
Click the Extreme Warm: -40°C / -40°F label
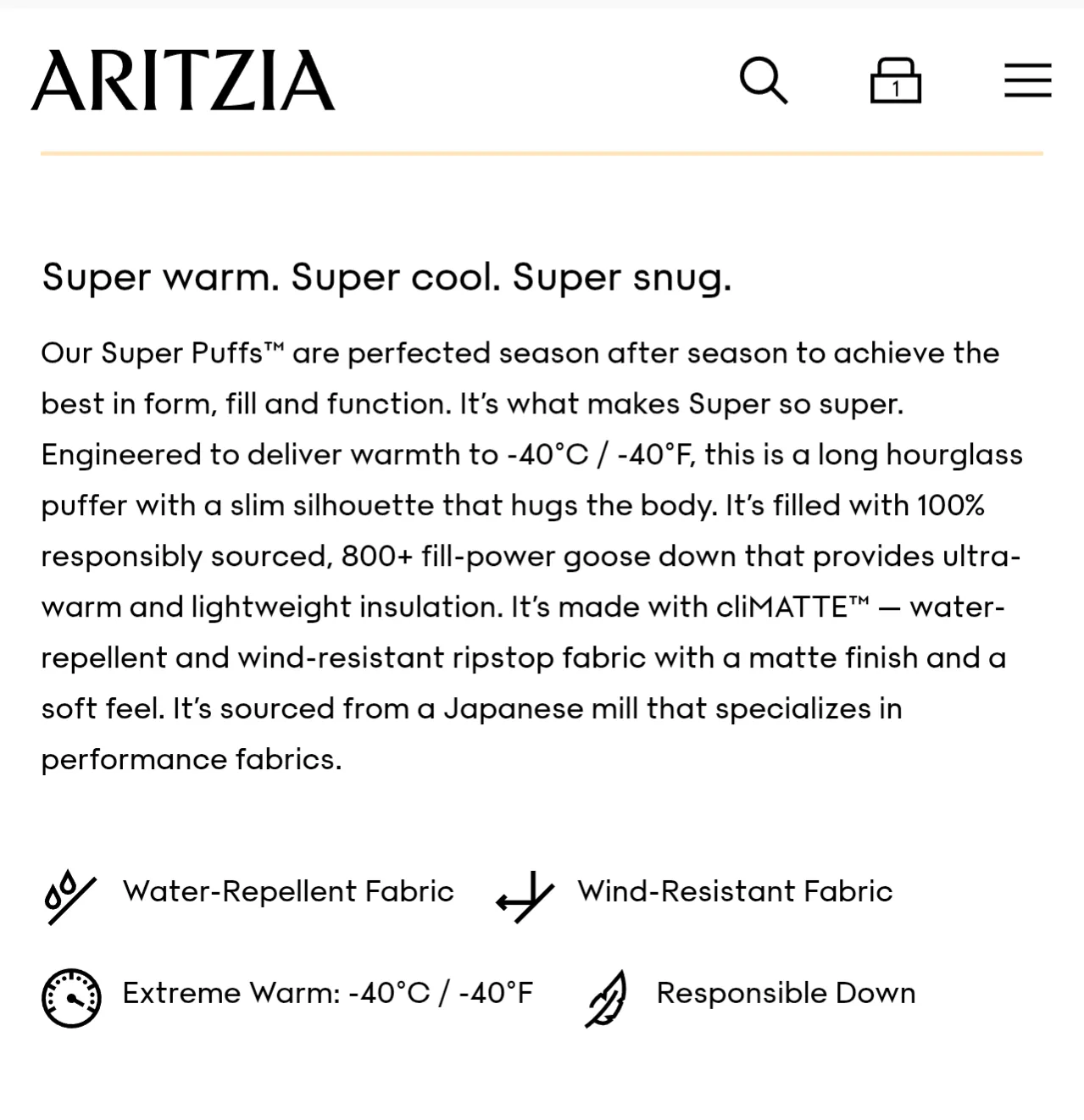pos(327,993)
